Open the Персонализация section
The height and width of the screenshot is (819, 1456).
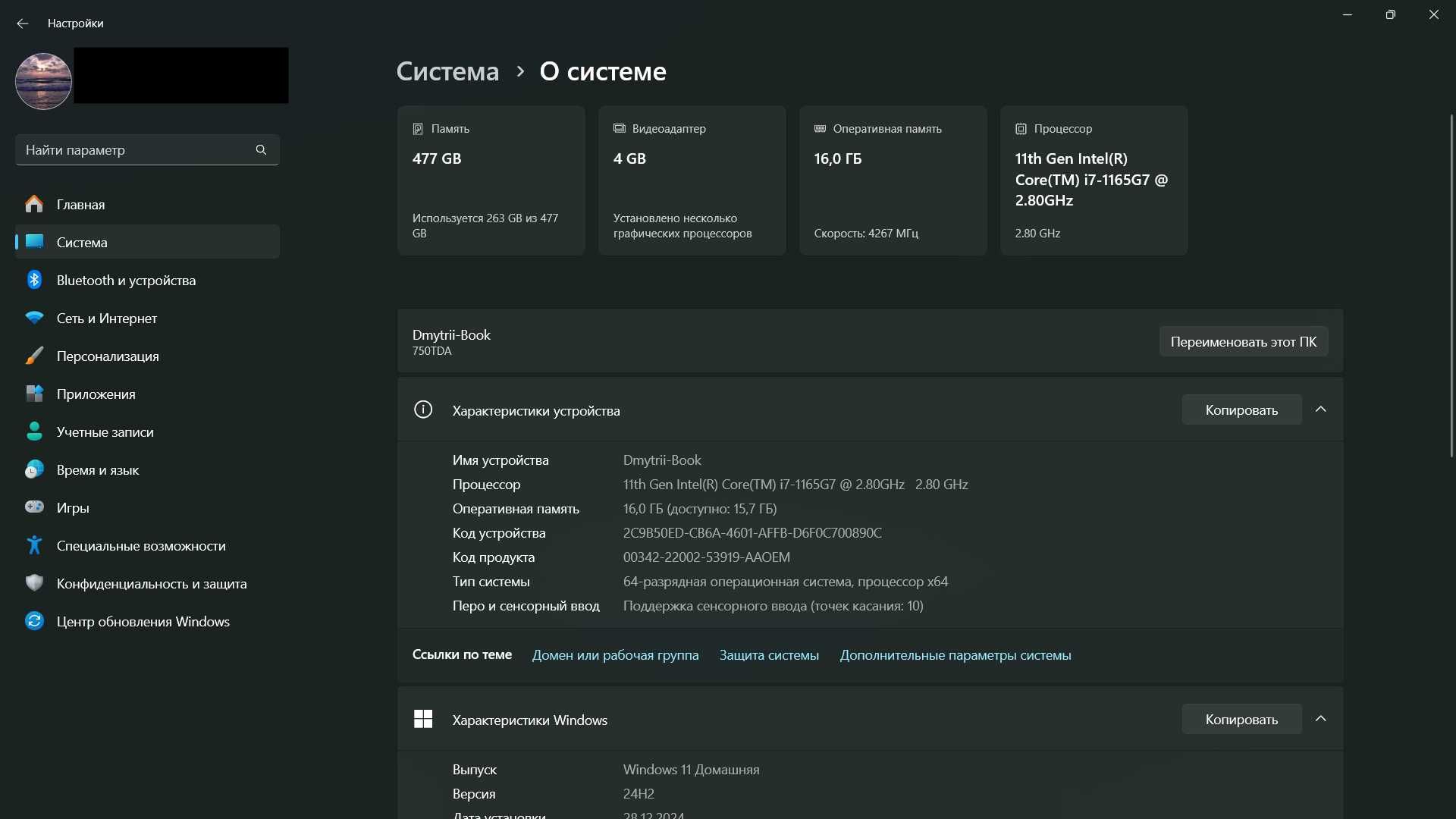click(x=147, y=356)
